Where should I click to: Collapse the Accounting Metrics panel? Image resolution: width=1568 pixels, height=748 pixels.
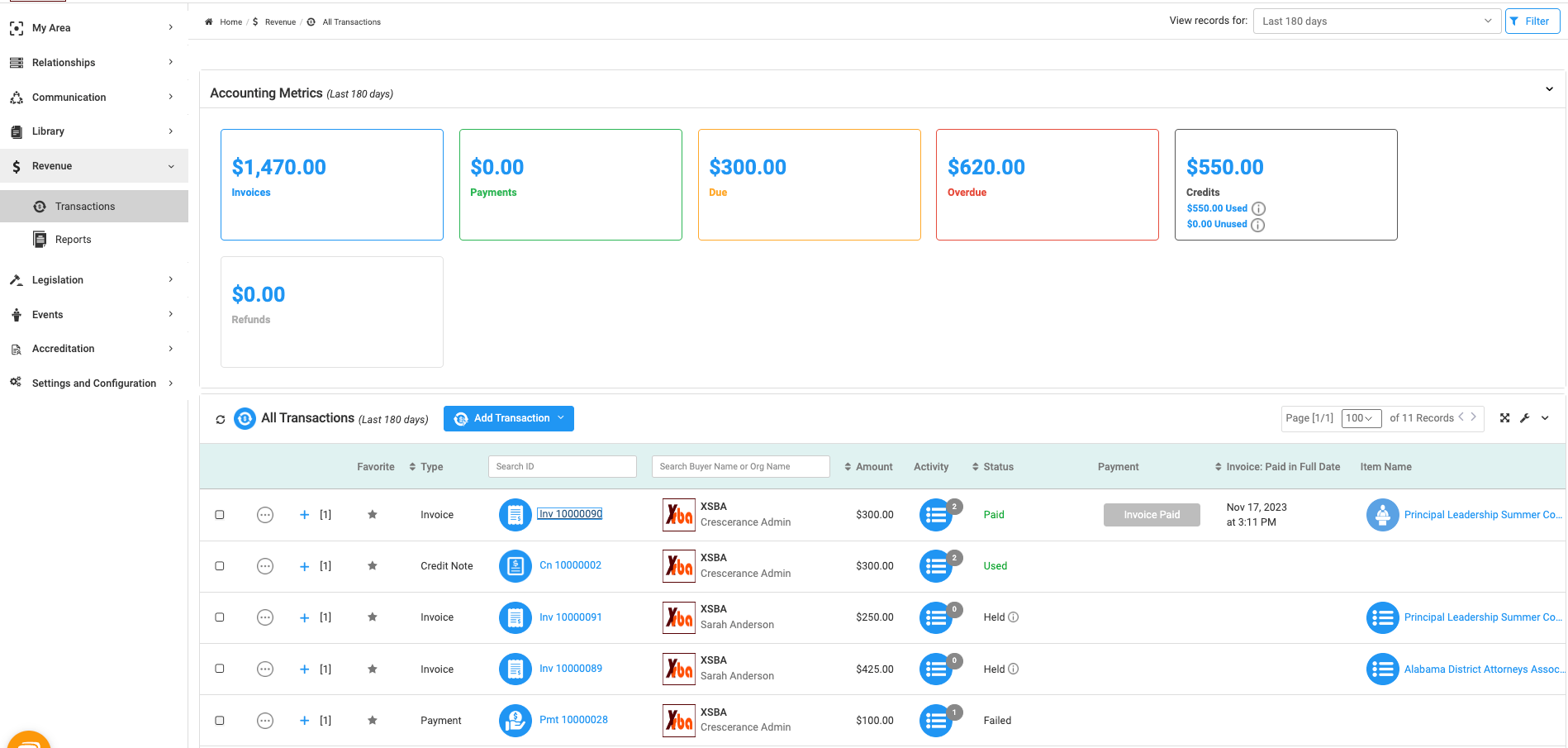tap(1549, 89)
